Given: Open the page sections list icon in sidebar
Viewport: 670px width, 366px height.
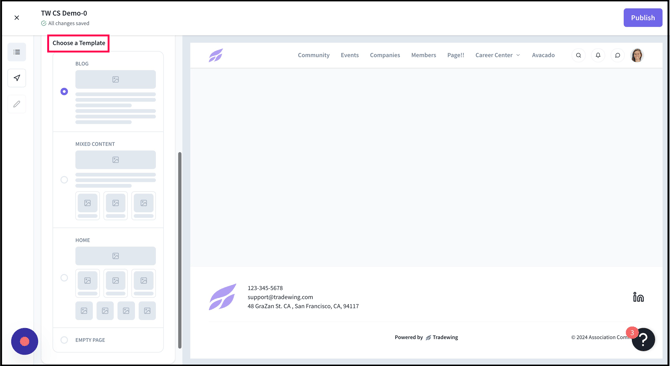Looking at the screenshot, I should pyautogui.click(x=17, y=52).
